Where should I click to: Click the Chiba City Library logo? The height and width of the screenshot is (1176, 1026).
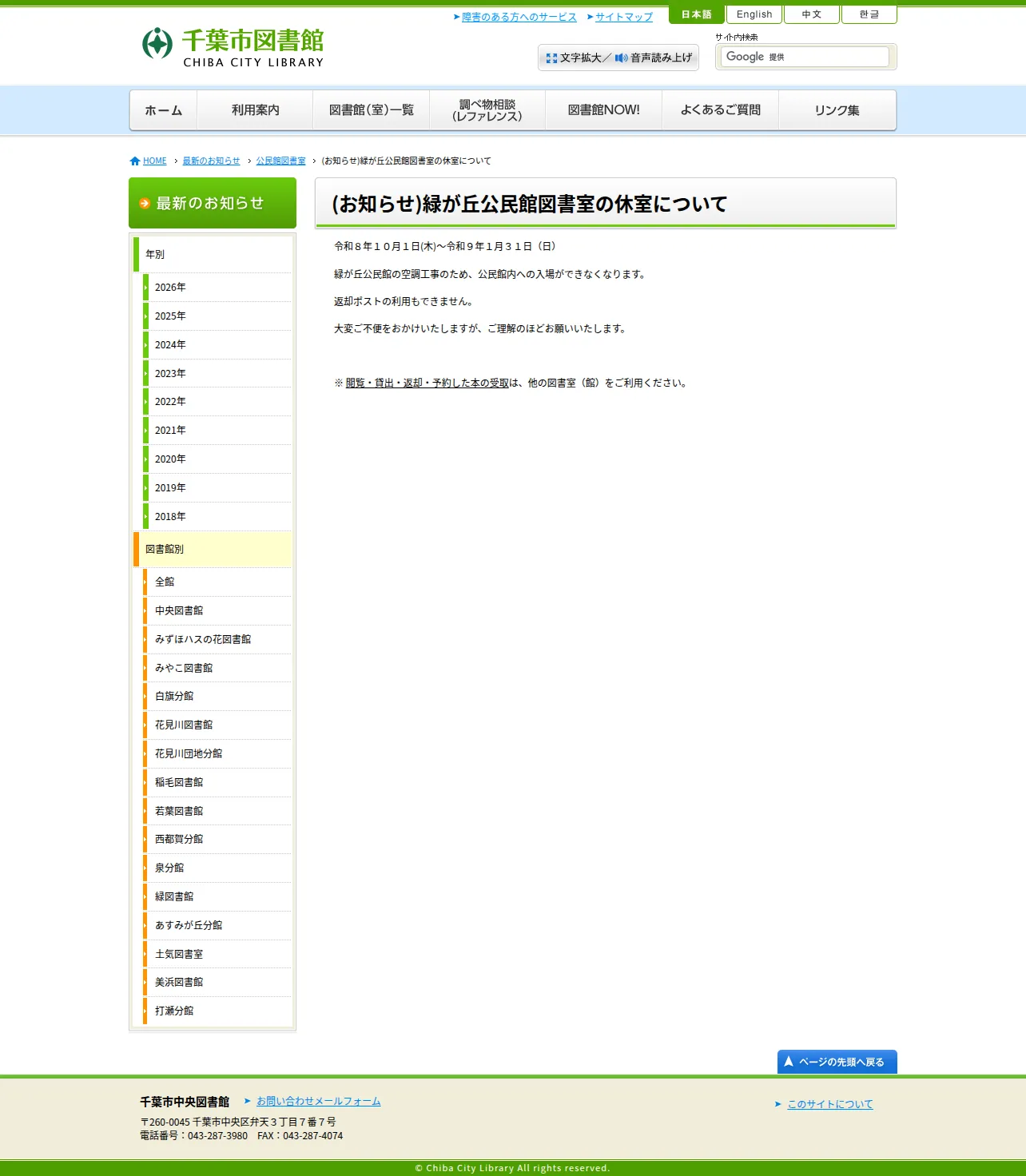click(233, 47)
